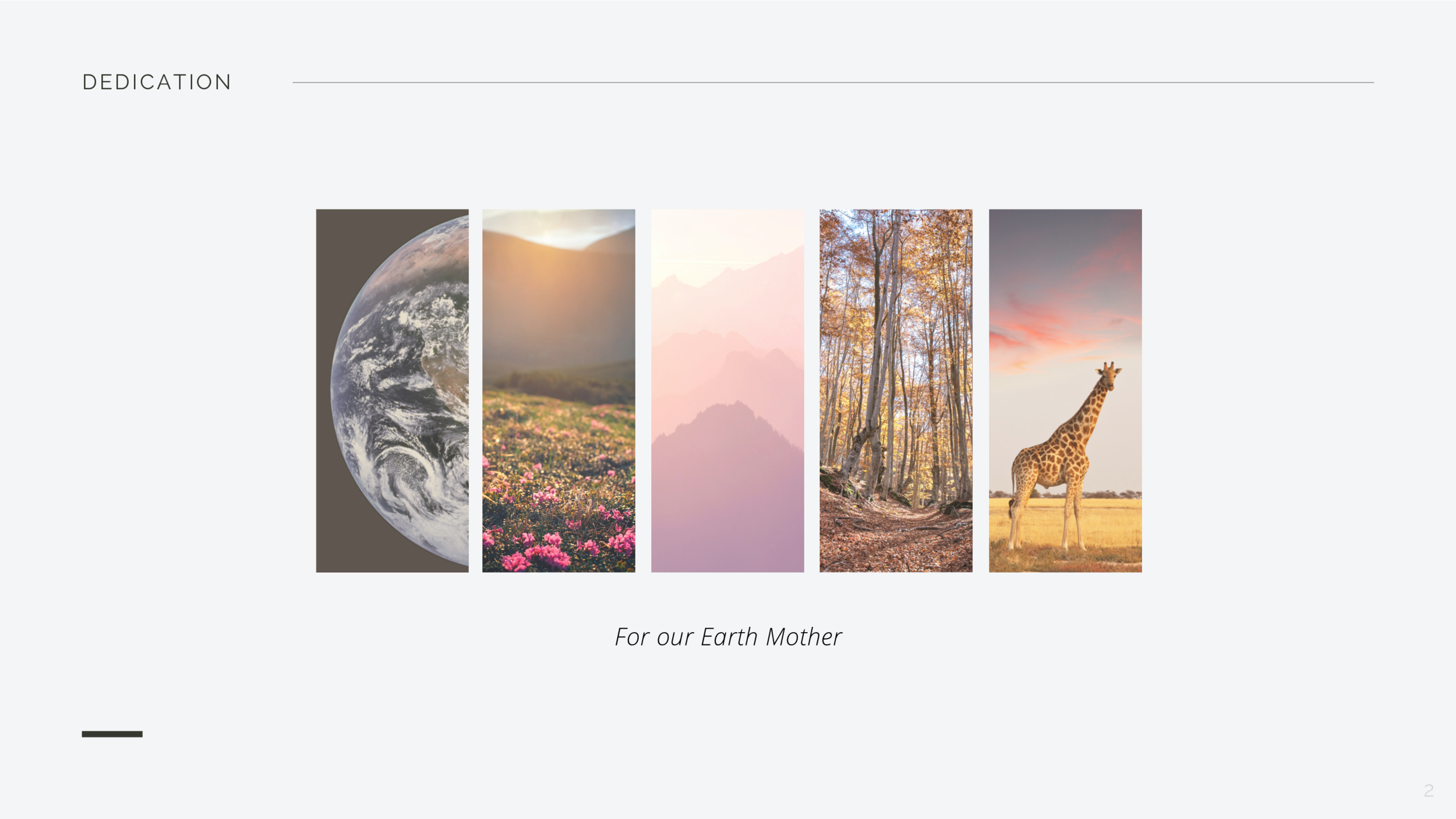
Task: Click the giraffe's head in the photo
Action: [x=1108, y=375]
